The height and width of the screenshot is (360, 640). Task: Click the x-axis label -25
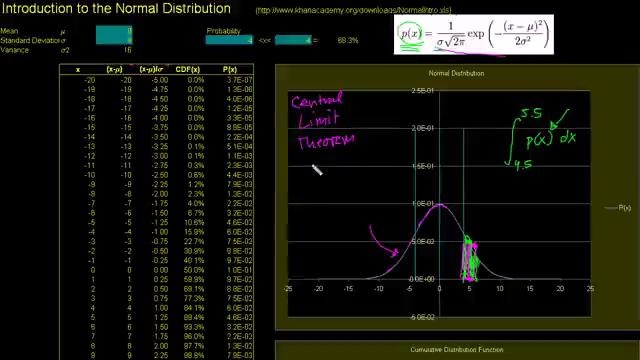pyautogui.click(x=288, y=289)
